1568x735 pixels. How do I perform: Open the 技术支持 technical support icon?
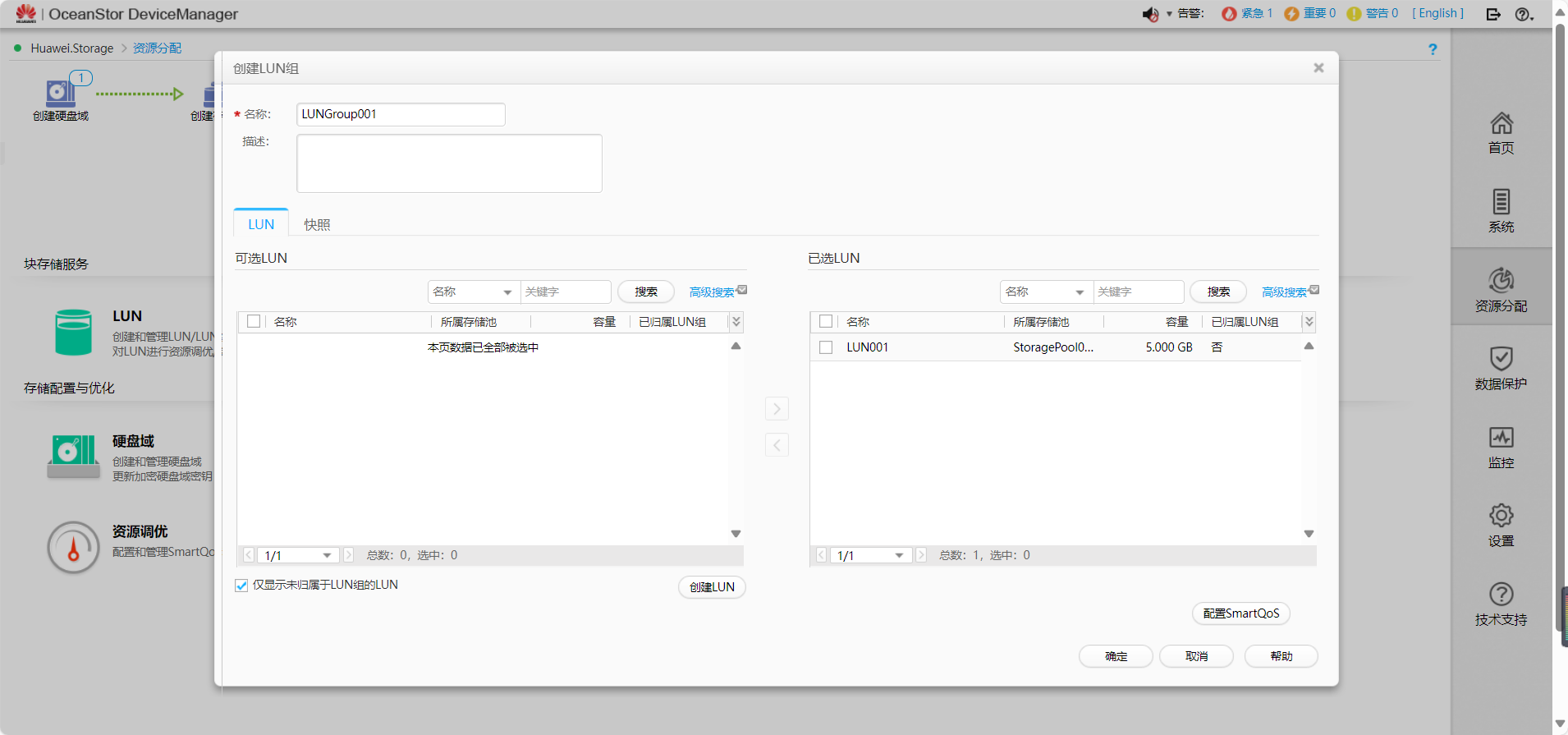pos(1501,595)
